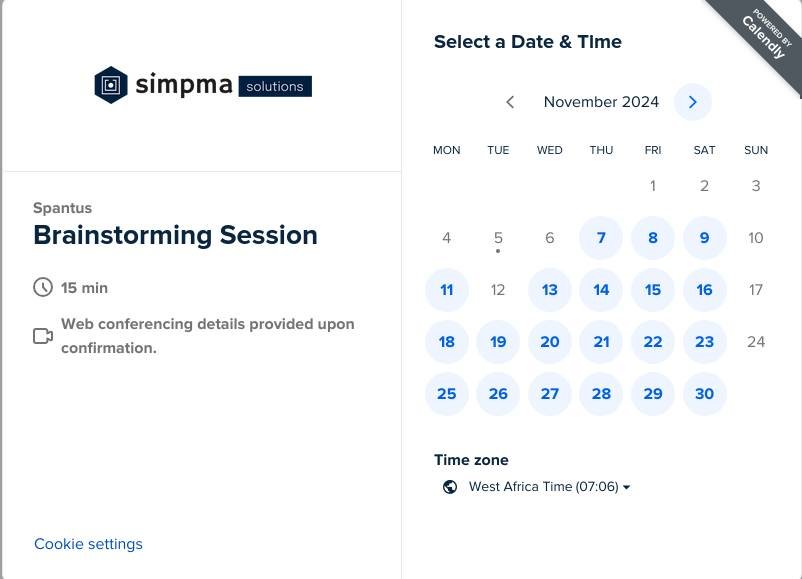Select November 8 on calendar
802x579 pixels.
click(x=653, y=238)
